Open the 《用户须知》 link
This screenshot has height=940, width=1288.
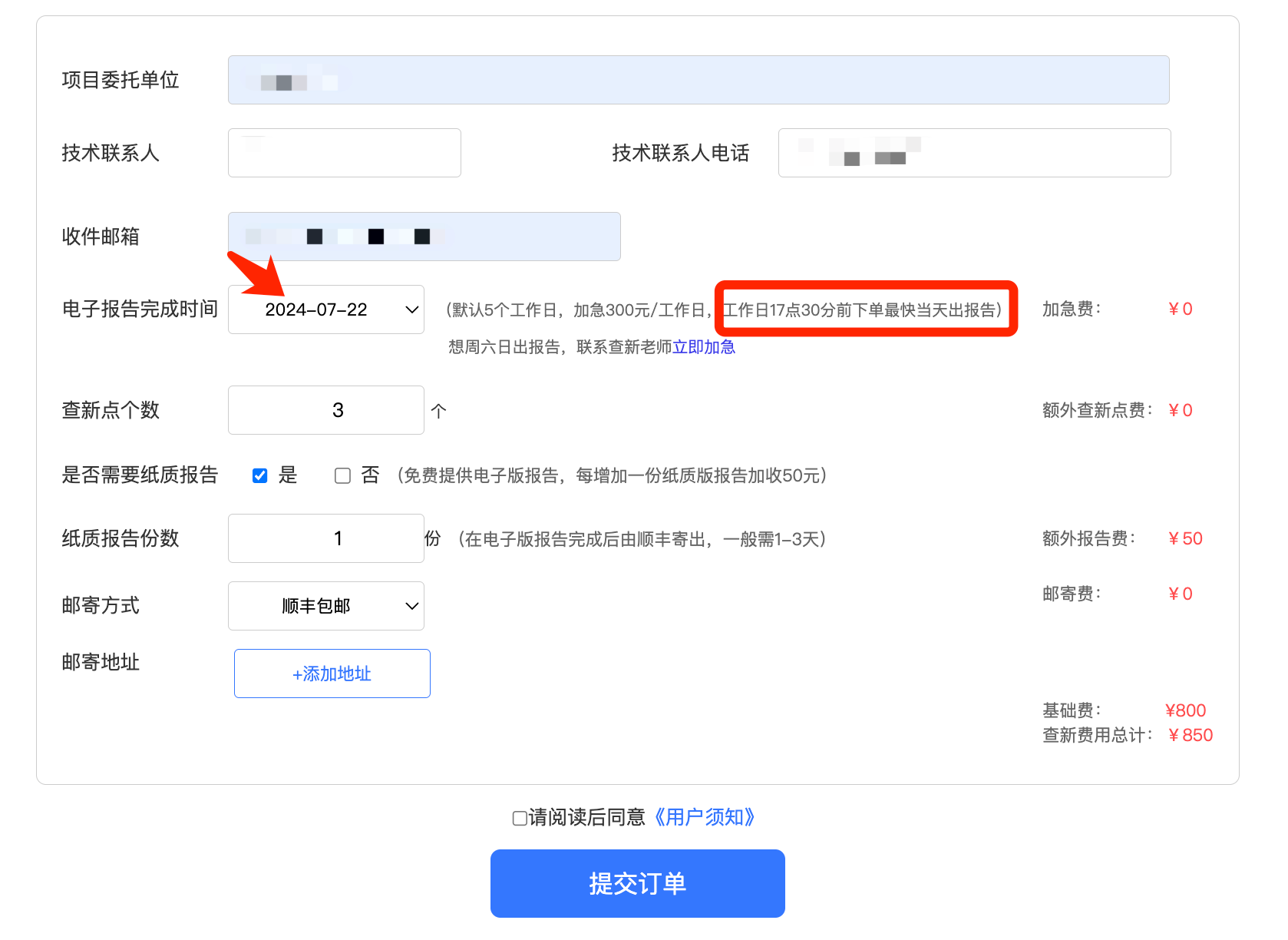tap(704, 817)
